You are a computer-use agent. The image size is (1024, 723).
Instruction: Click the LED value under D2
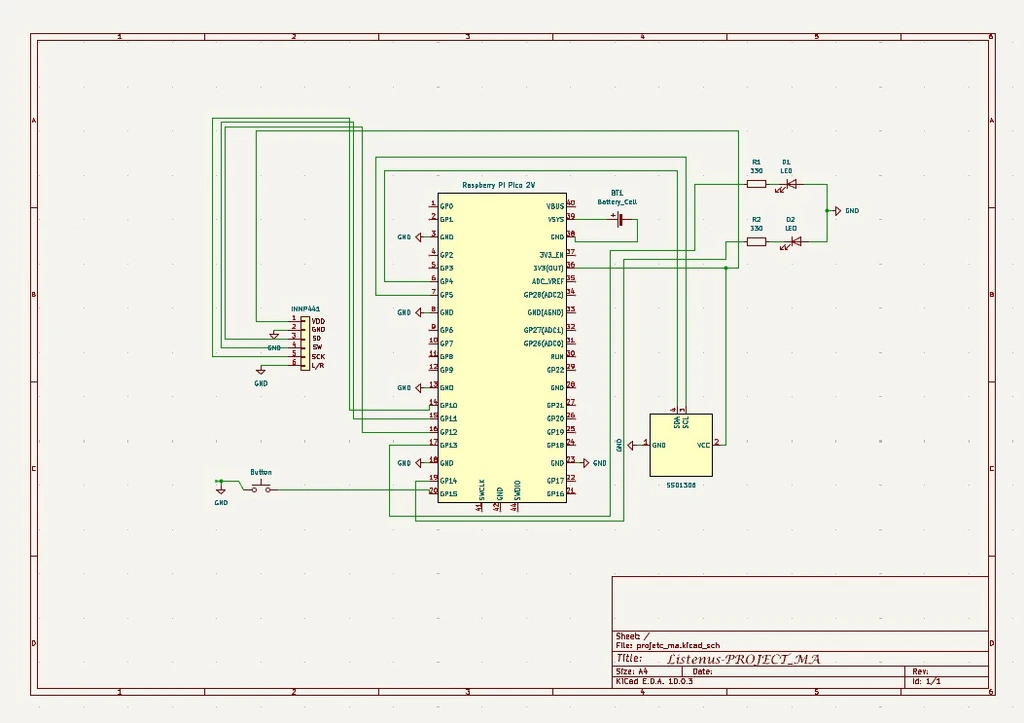[791, 229]
